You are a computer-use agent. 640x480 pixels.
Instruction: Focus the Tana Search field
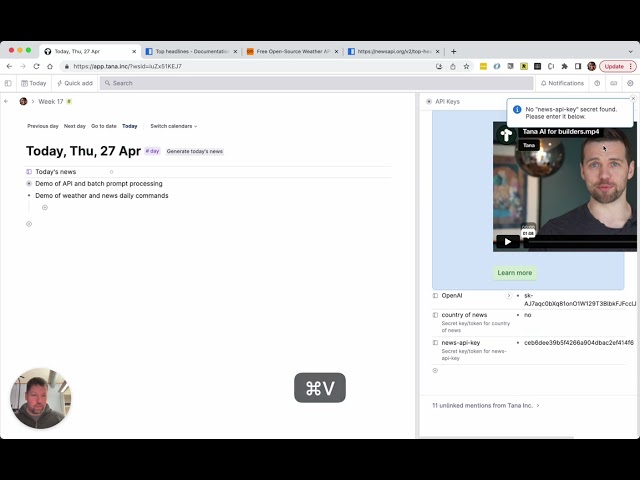[317, 83]
